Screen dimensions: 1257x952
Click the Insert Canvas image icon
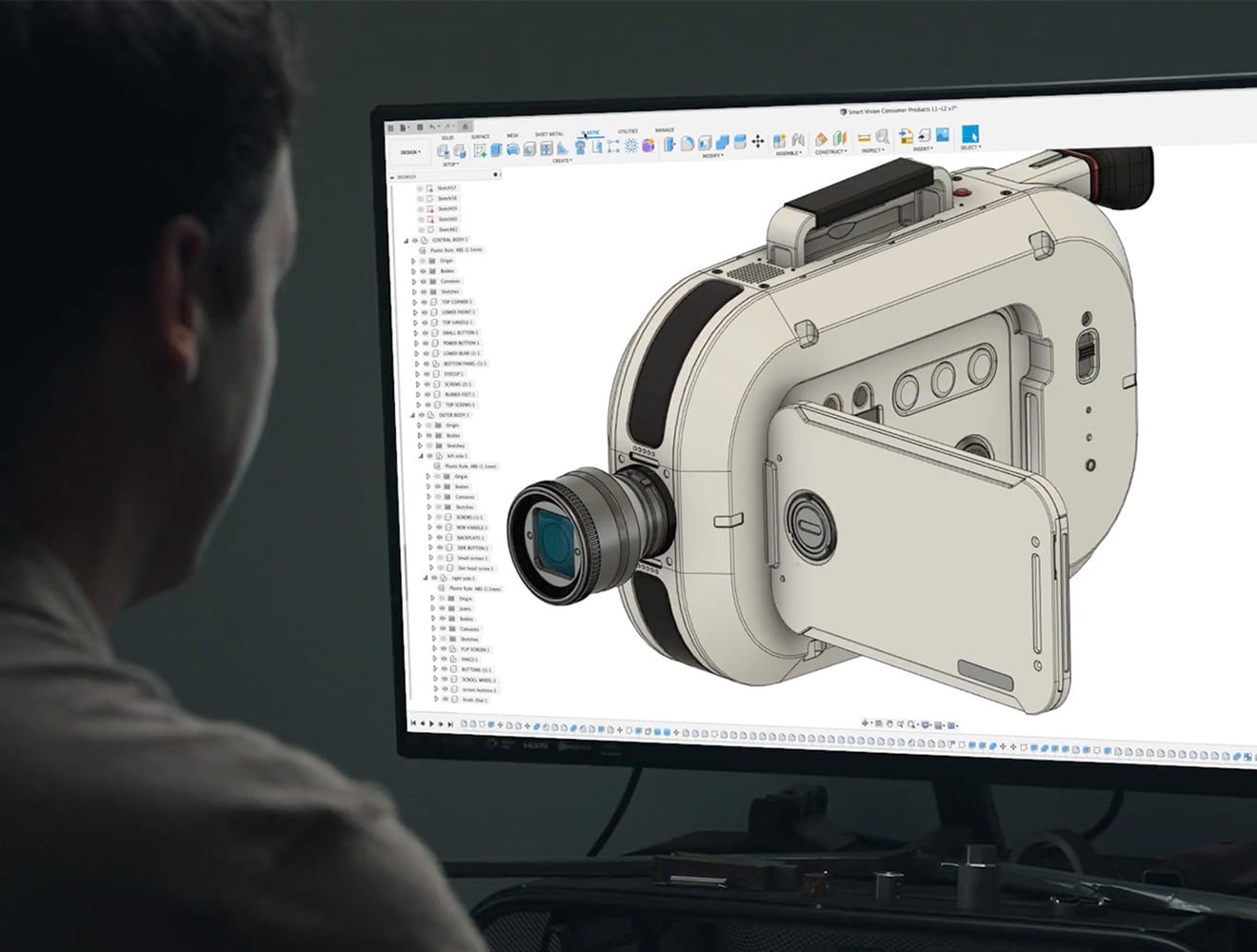pos(943,135)
